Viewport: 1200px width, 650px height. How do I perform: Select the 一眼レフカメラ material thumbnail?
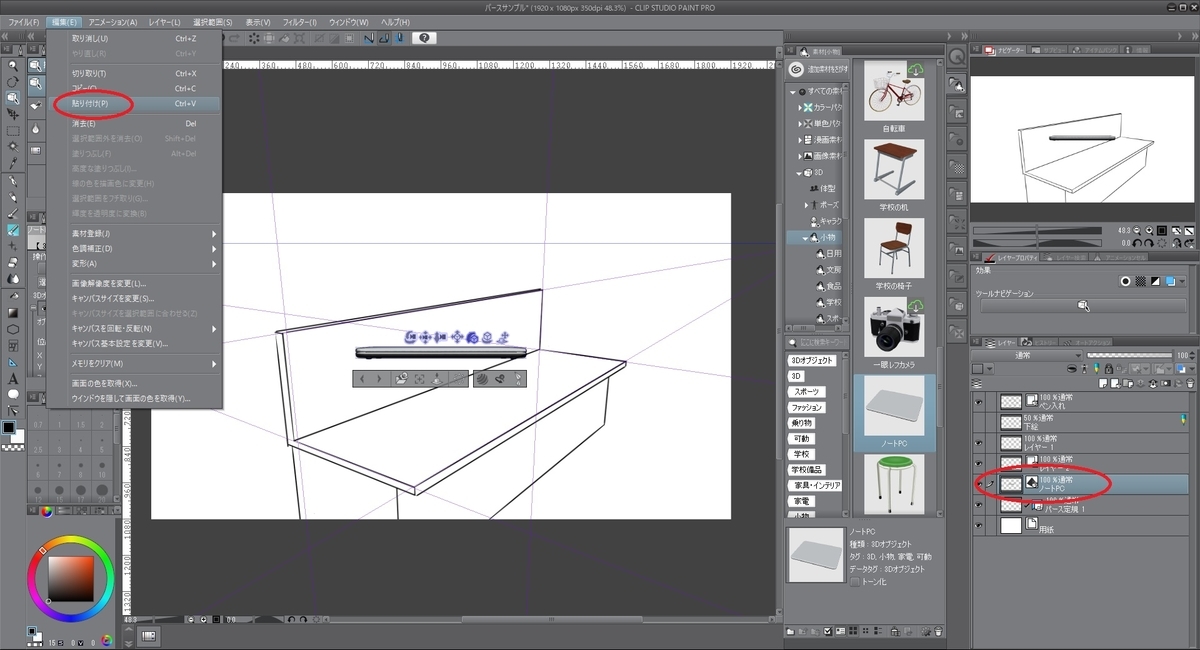[x=893, y=327]
